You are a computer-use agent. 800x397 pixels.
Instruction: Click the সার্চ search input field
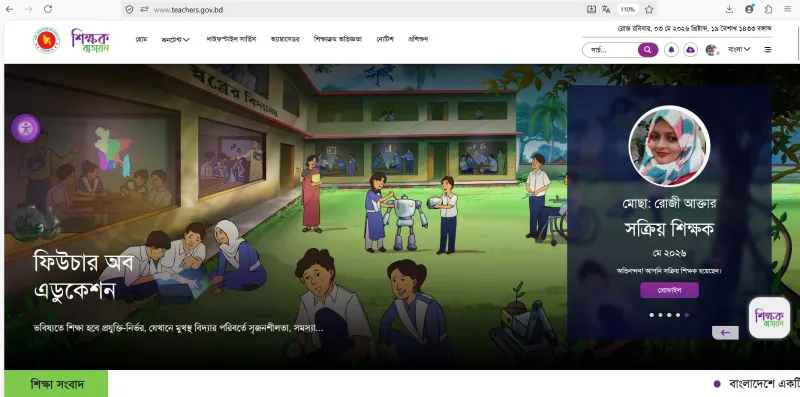(x=610, y=49)
